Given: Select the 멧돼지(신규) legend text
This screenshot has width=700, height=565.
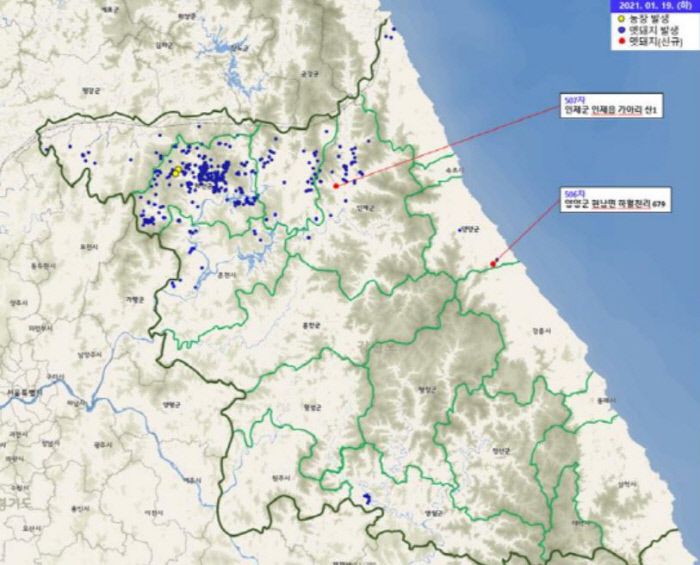Looking at the screenshot, I should coord(660,41).
